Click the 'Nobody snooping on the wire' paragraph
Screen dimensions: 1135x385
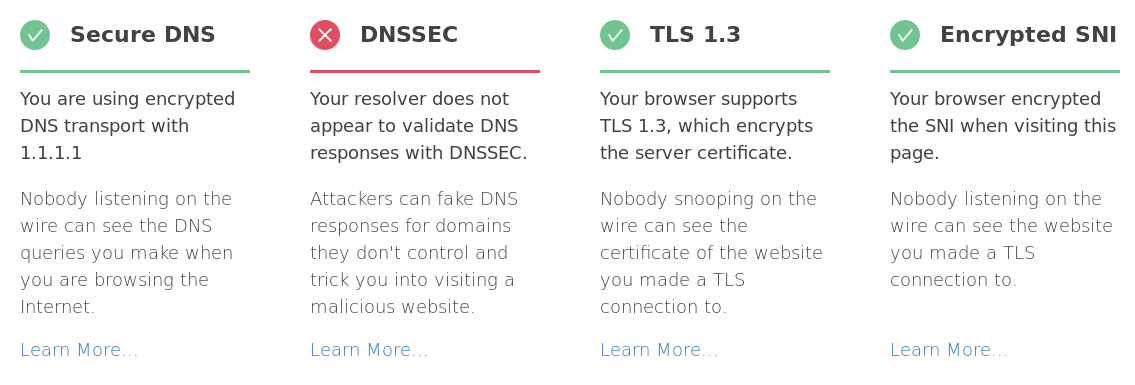pos(712,253)
